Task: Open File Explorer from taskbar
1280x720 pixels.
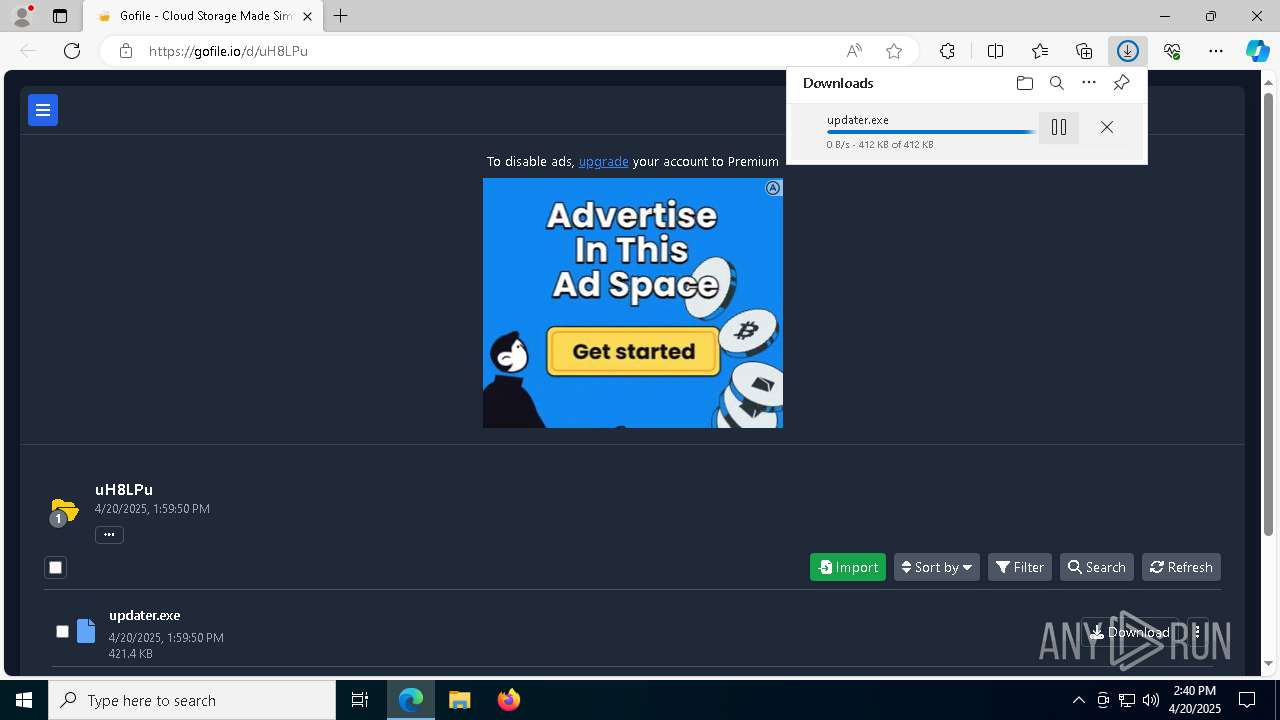Action: point(459,700)
